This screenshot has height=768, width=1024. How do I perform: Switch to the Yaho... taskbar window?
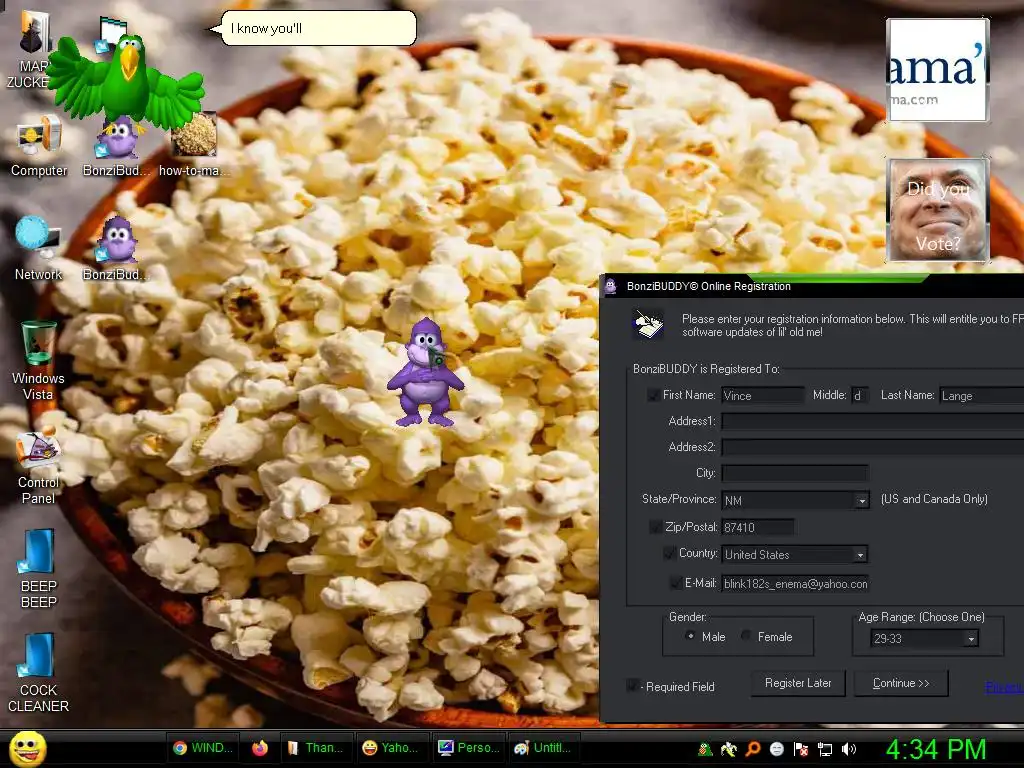pyautogui.click(x=391, y=748)
